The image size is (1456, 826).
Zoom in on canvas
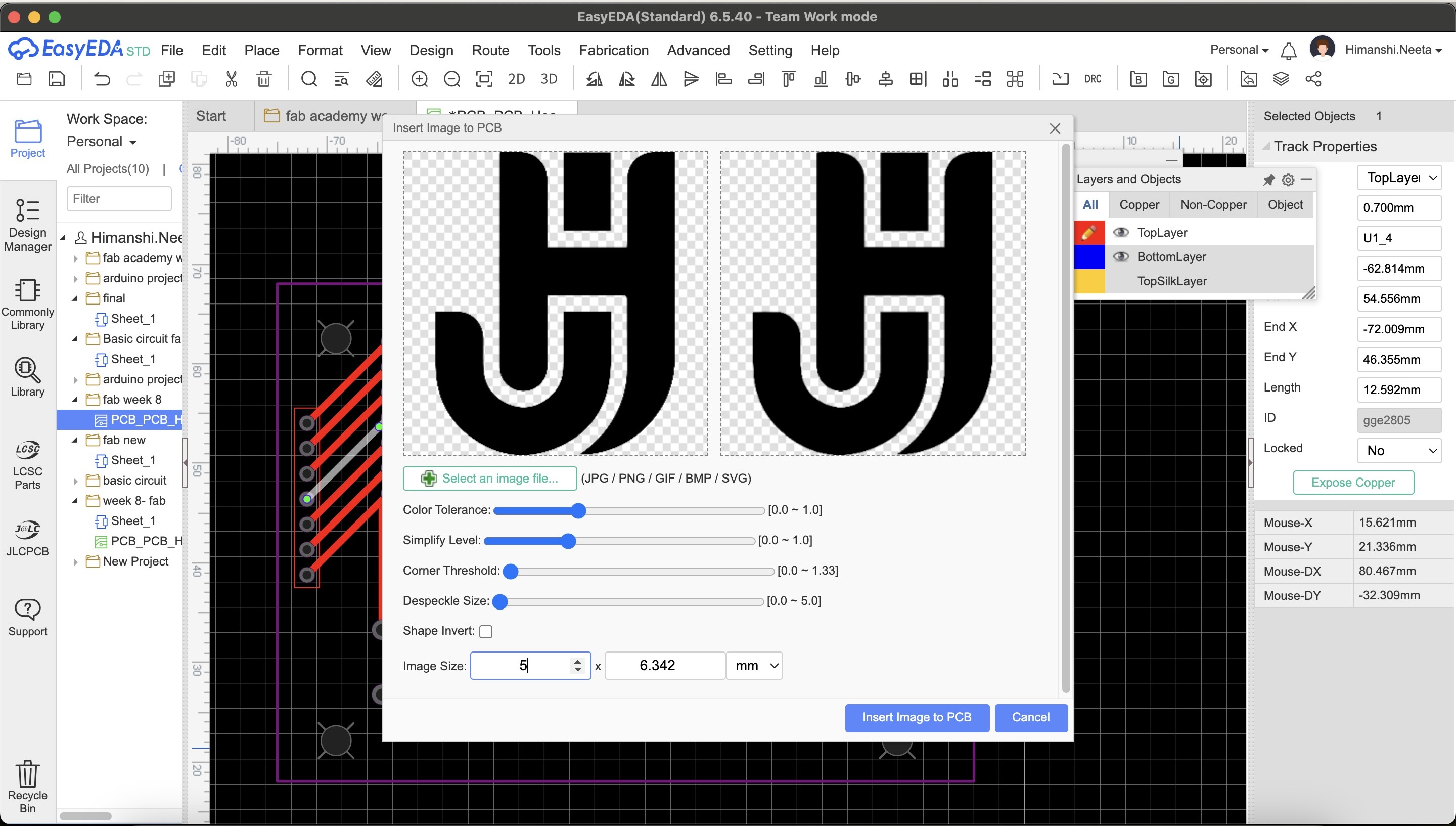coord(420,79)
